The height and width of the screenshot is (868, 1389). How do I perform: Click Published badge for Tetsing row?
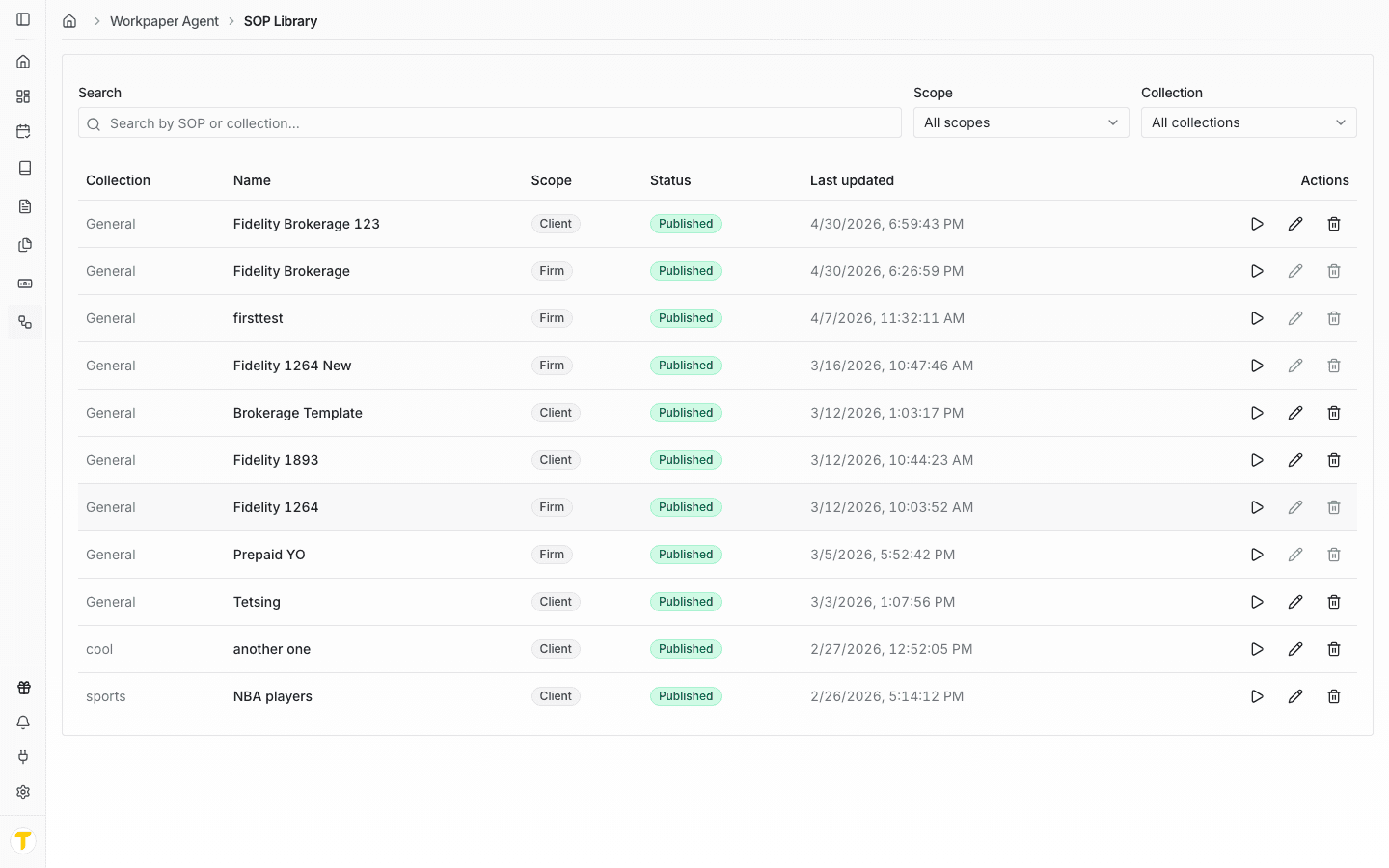686,602
